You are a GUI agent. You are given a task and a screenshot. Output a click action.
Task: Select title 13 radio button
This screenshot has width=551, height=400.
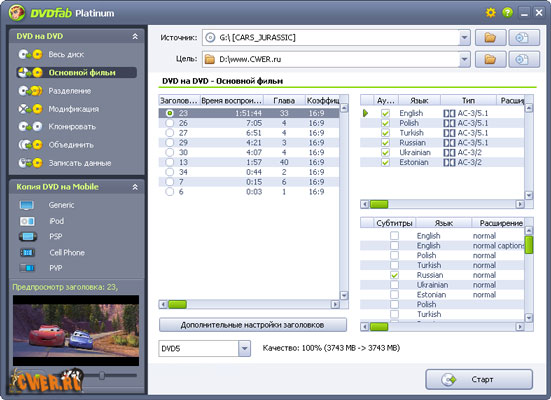coord(170,162)
